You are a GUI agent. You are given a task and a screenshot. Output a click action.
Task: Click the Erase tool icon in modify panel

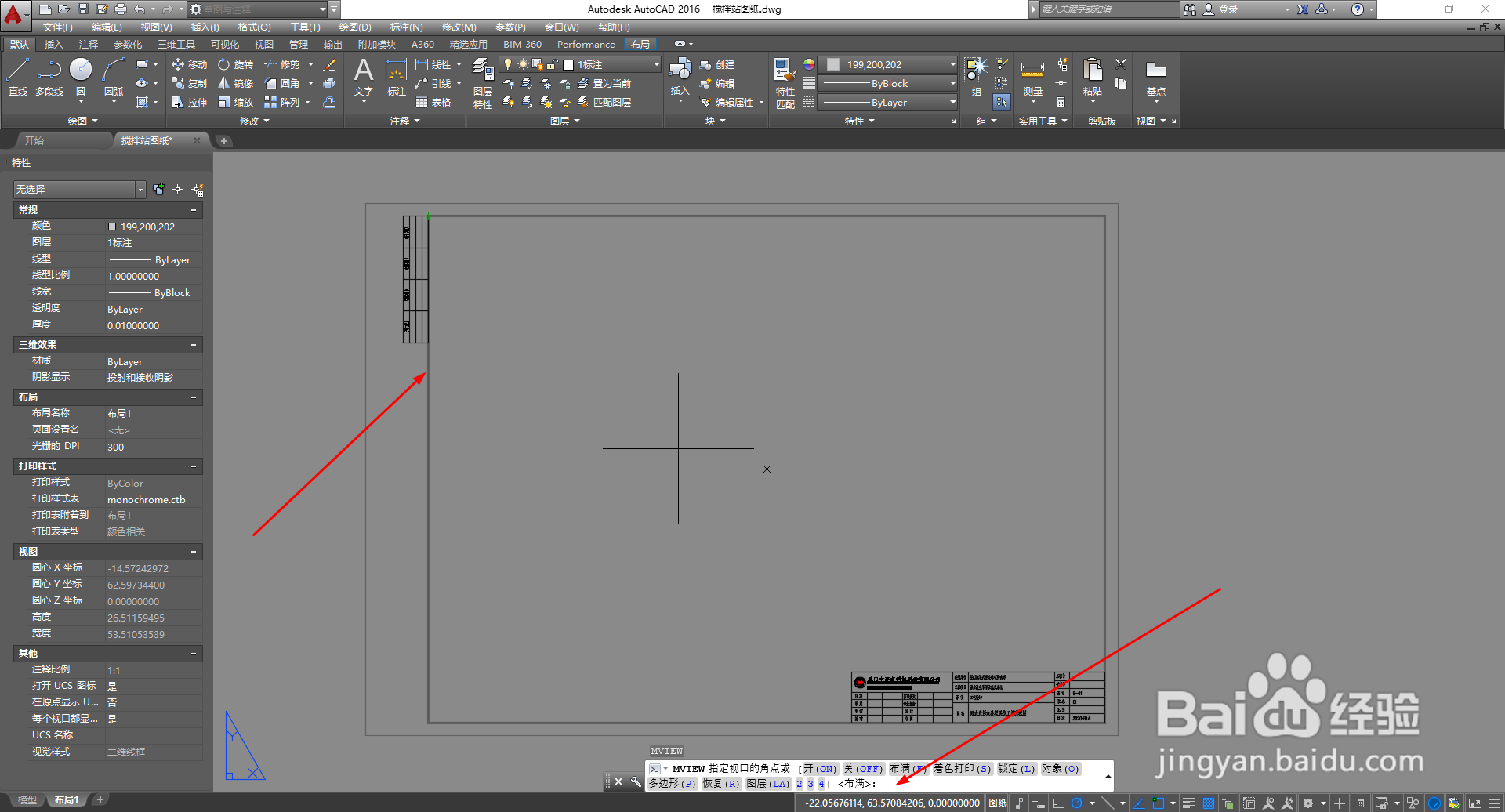[330, 64]
